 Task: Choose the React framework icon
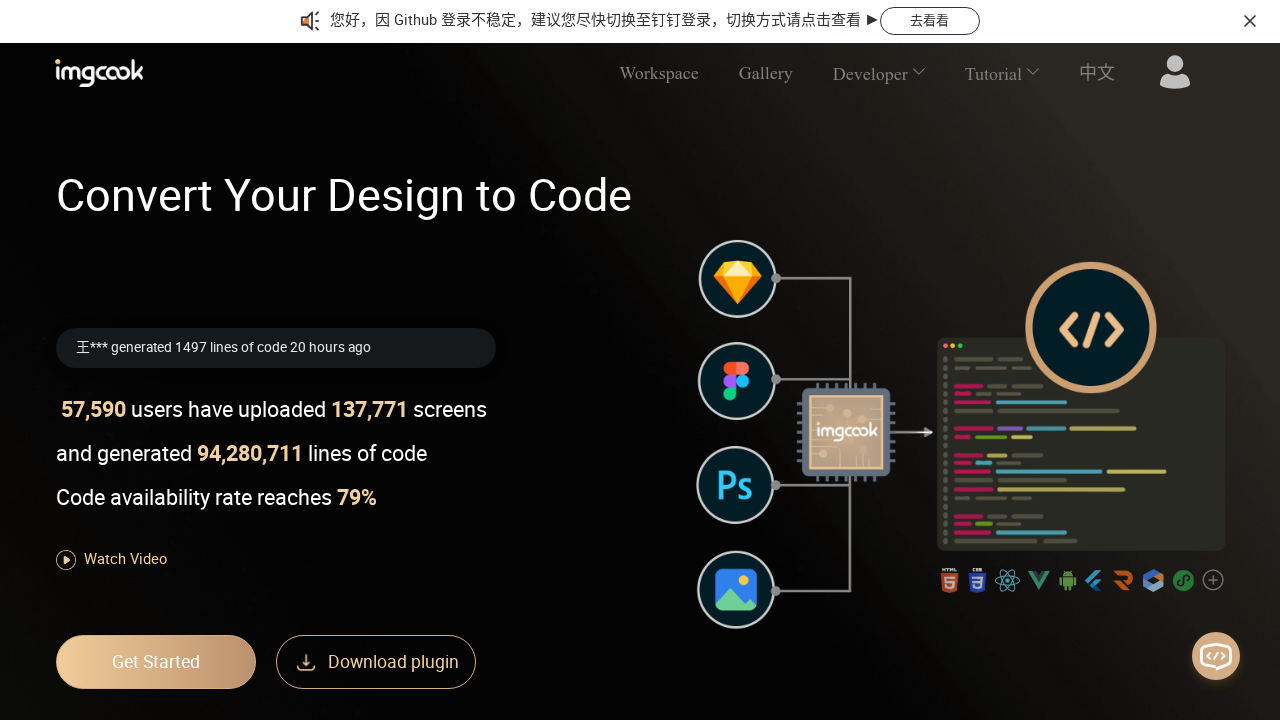(1007, 580)
